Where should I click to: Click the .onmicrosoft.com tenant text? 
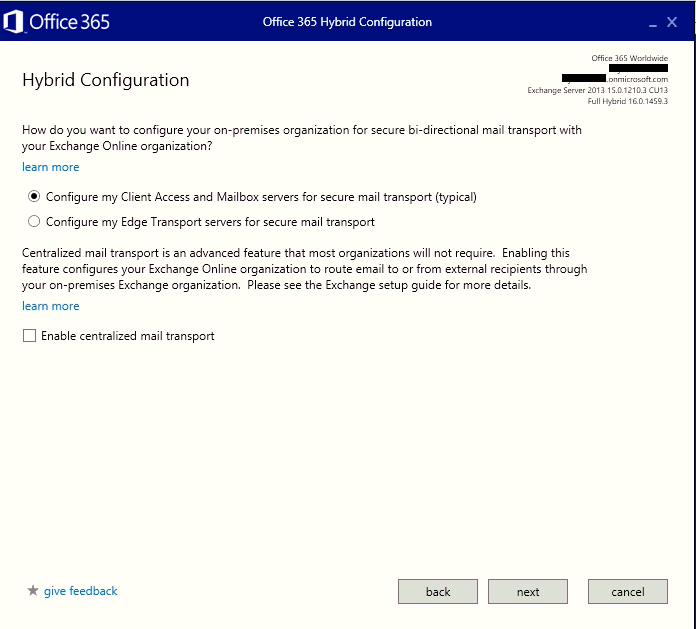click(637, 79)
